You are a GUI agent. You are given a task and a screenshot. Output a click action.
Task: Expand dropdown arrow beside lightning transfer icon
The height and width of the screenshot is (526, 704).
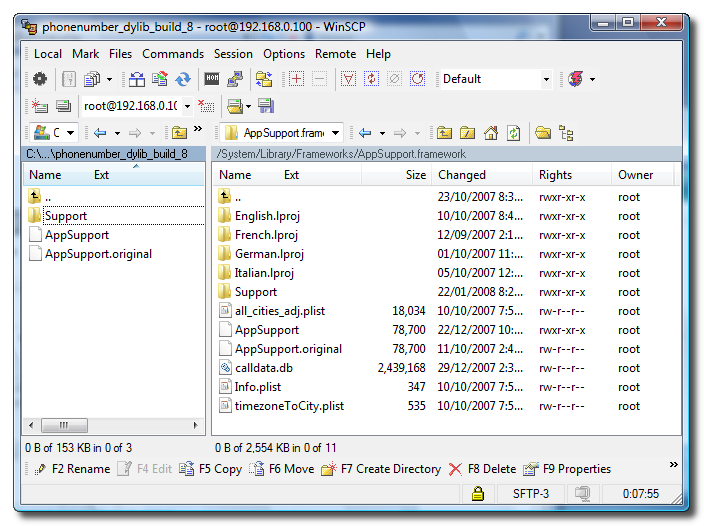tap(592, 80)
